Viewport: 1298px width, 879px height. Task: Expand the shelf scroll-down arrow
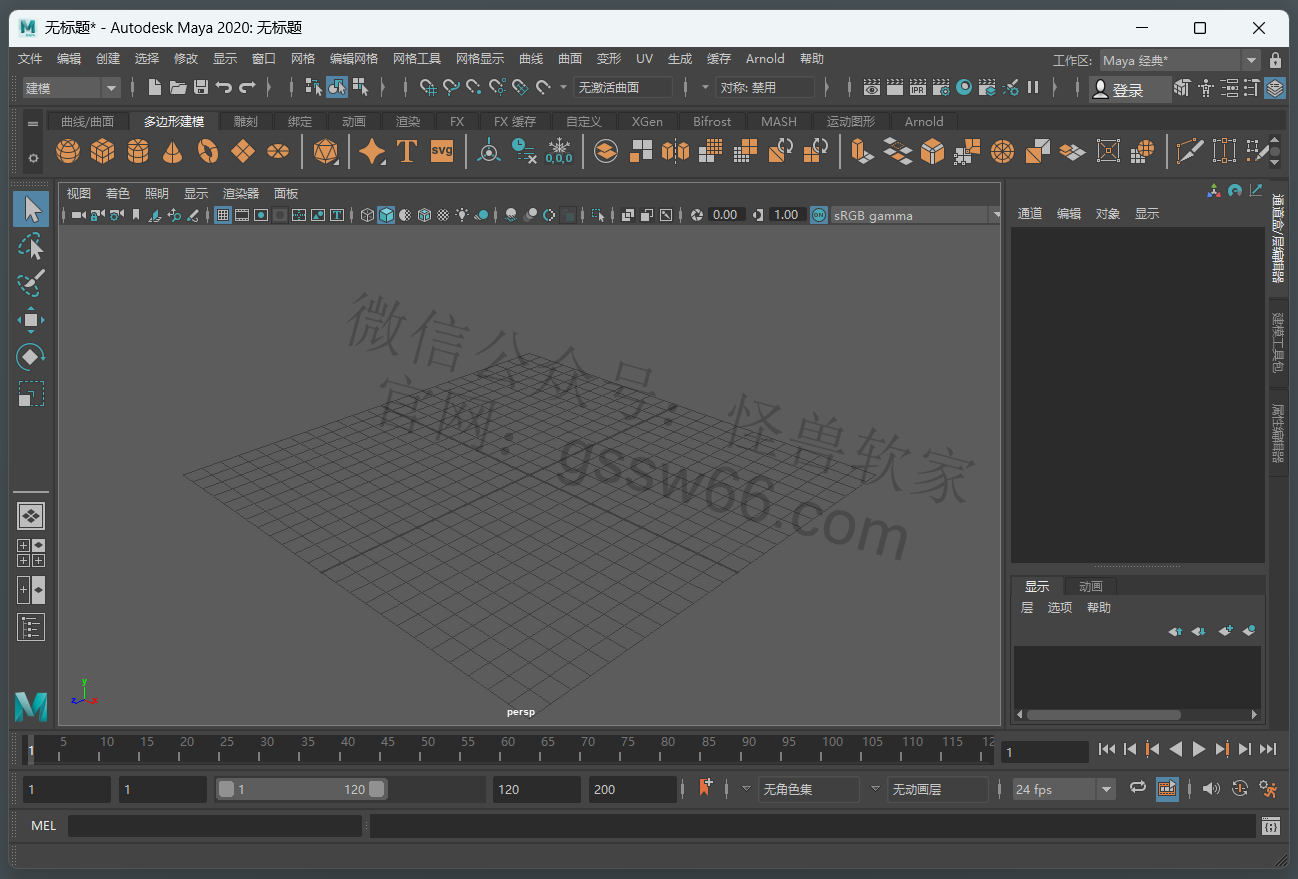pos(1274,161)
